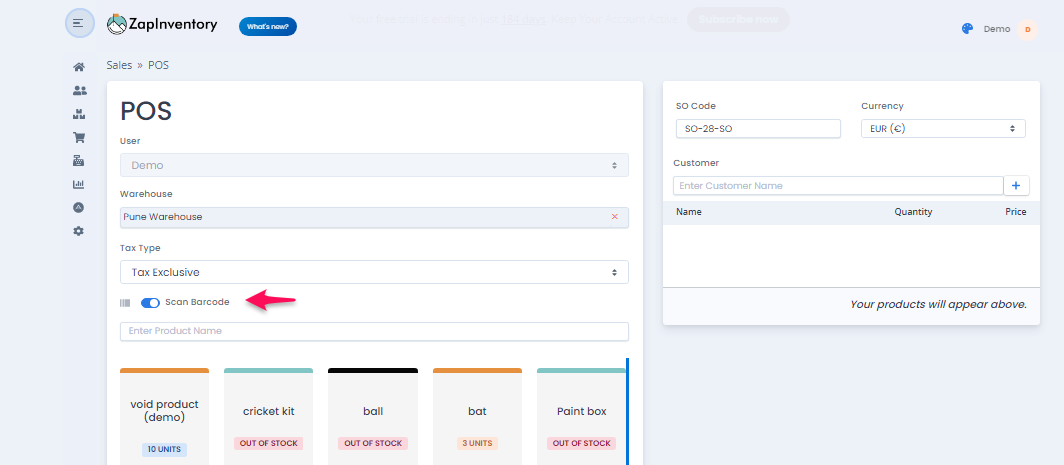
Task: Focus the Enter Customer Name field
Action: coord(838,185)
